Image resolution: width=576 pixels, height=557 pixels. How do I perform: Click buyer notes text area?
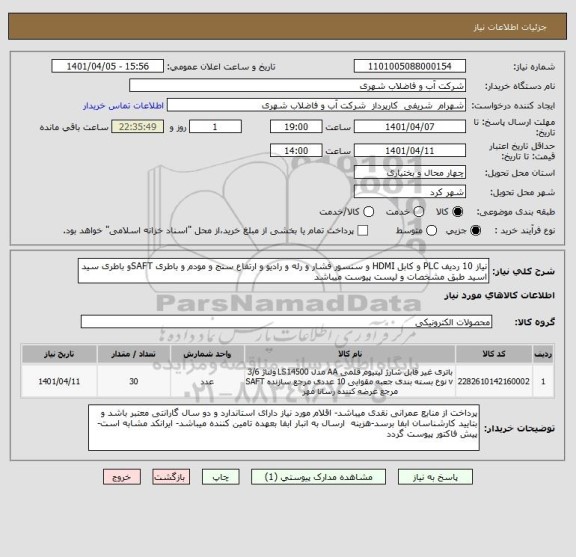click(x=284, y=428)
